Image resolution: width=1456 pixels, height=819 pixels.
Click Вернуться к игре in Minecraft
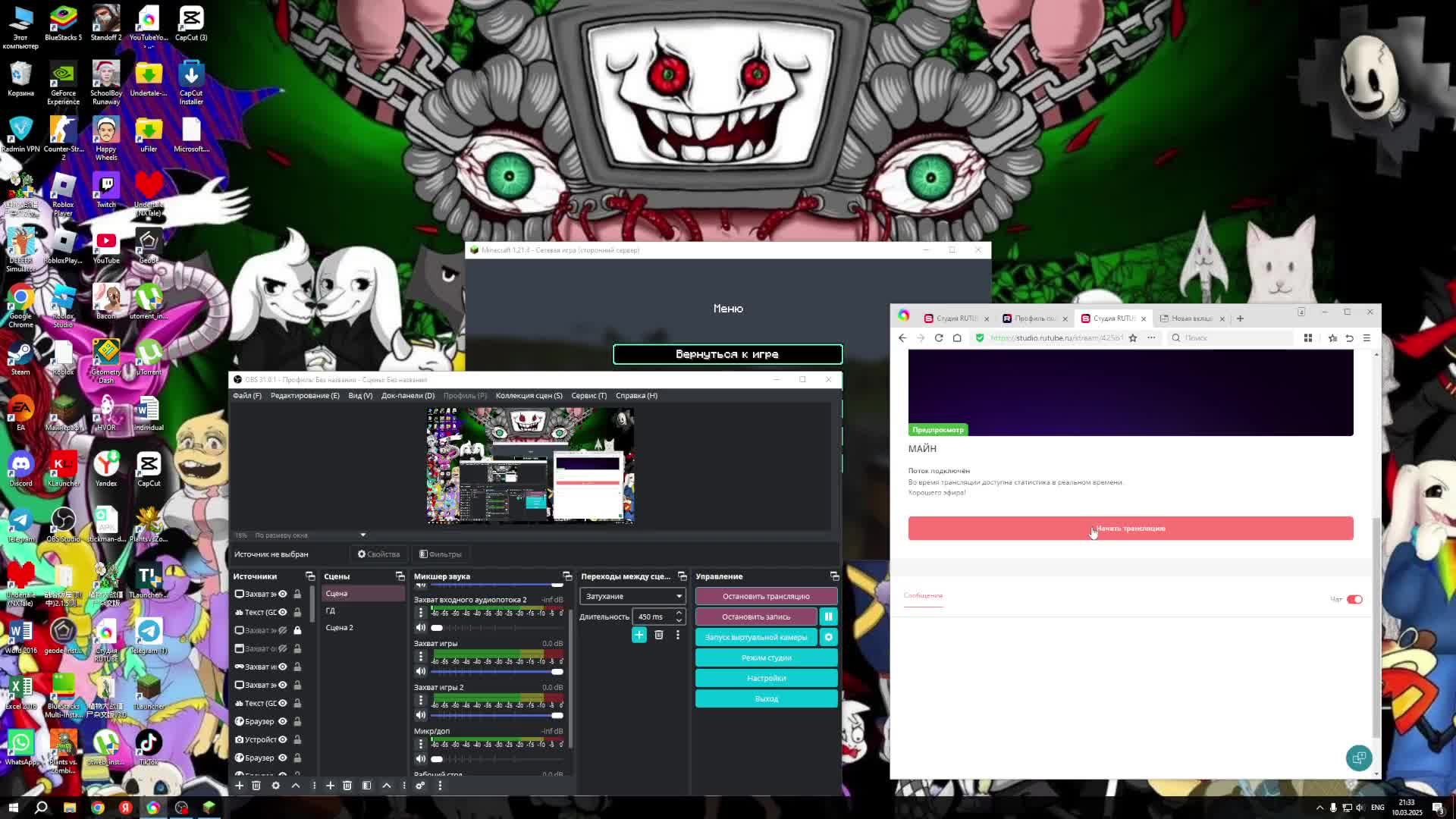[727, 354]
